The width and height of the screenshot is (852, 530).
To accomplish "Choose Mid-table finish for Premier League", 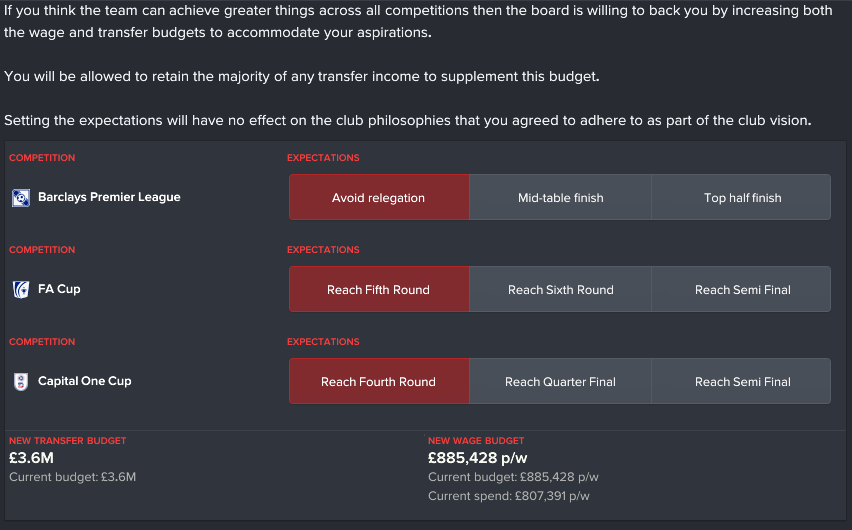I will 560,198.
